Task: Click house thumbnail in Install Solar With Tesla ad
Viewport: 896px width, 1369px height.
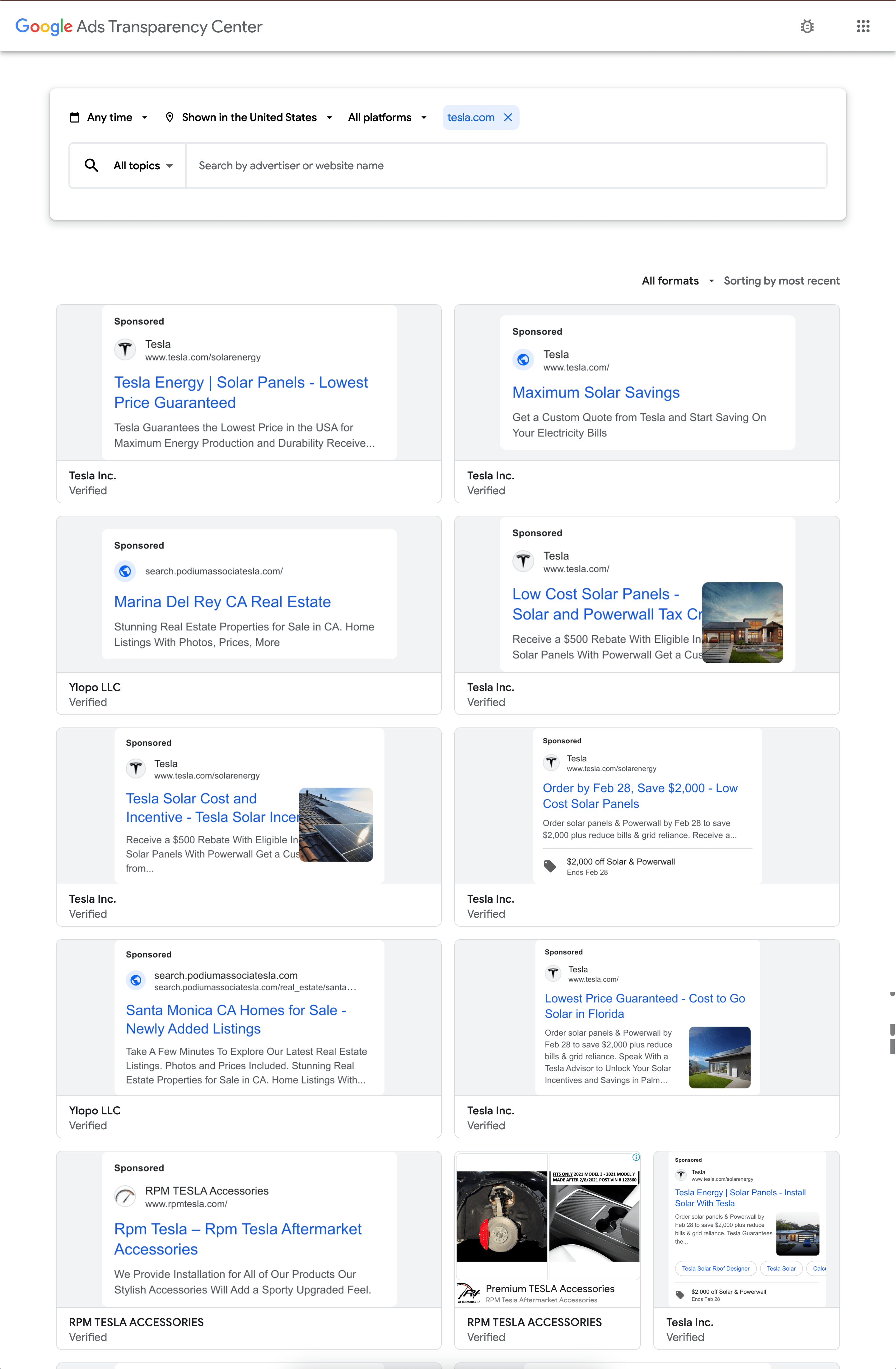Action: [x=797, y=1234]
